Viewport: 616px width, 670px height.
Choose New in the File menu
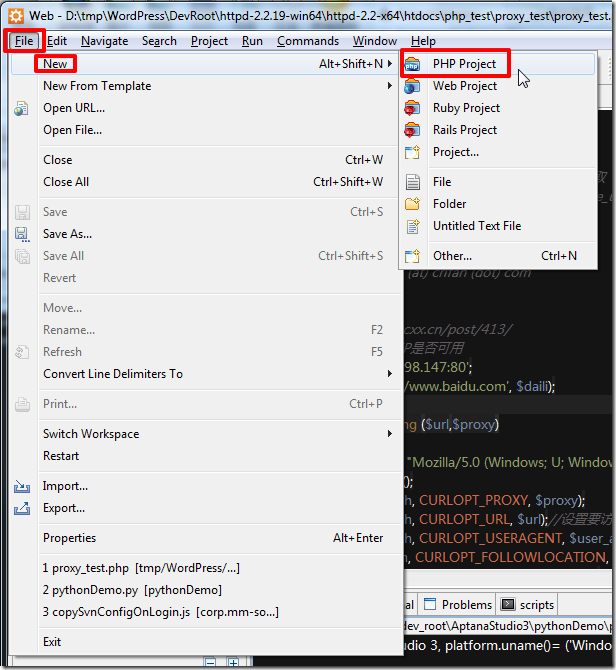[204, 64]
